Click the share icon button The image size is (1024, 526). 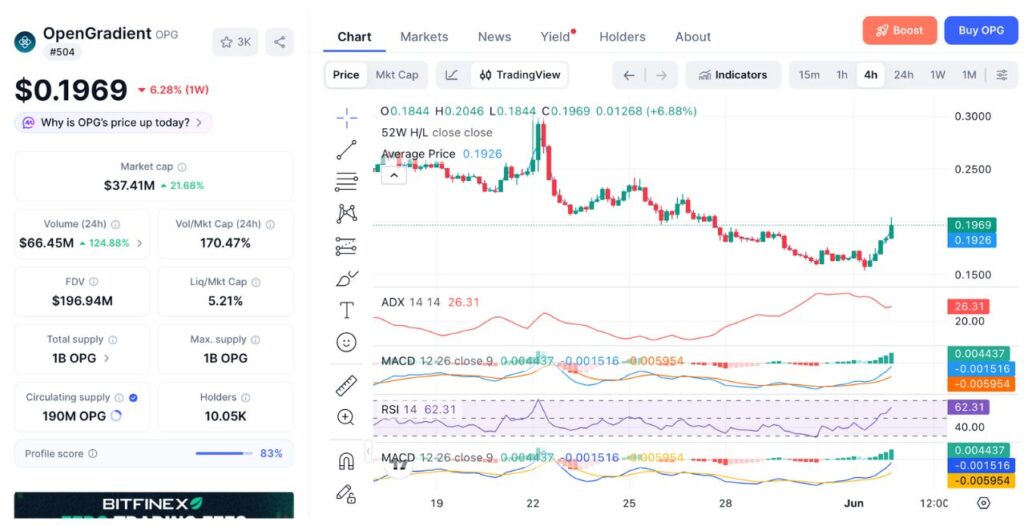[280, 42]
